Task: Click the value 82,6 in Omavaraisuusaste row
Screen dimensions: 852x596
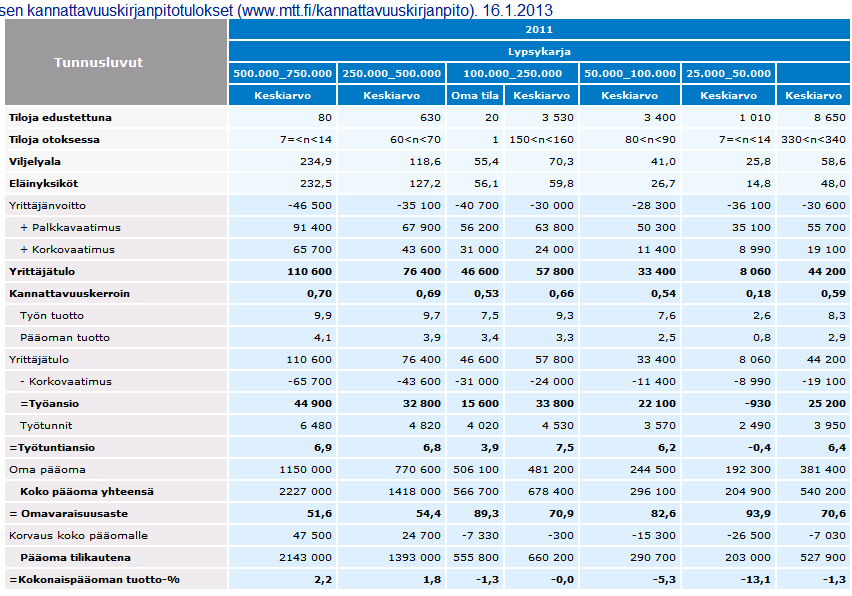Action: 663,513
